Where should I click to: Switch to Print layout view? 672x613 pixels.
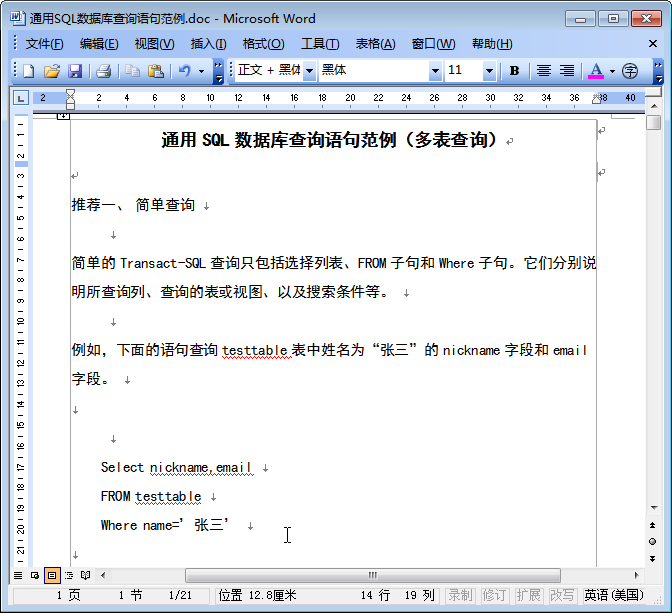[52, 575]
